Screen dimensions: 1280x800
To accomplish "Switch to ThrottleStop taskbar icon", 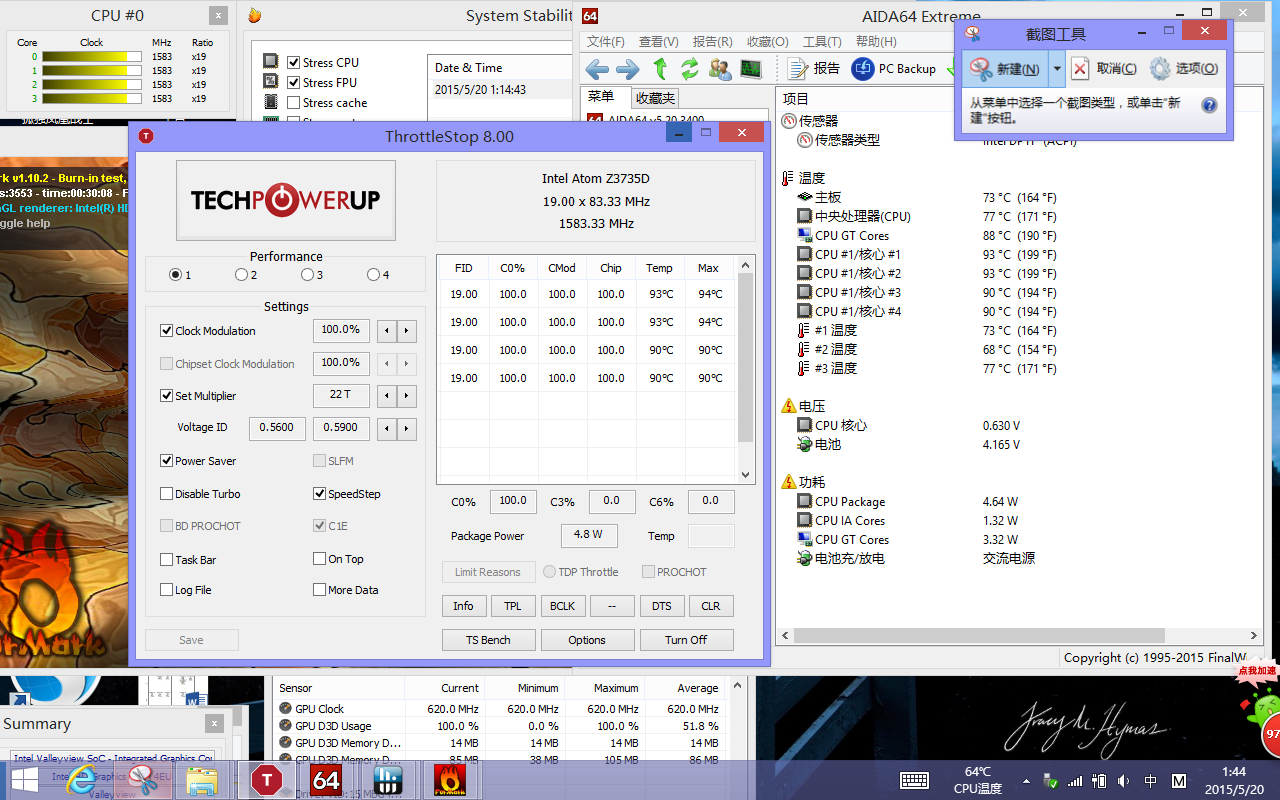I will 267,780.
